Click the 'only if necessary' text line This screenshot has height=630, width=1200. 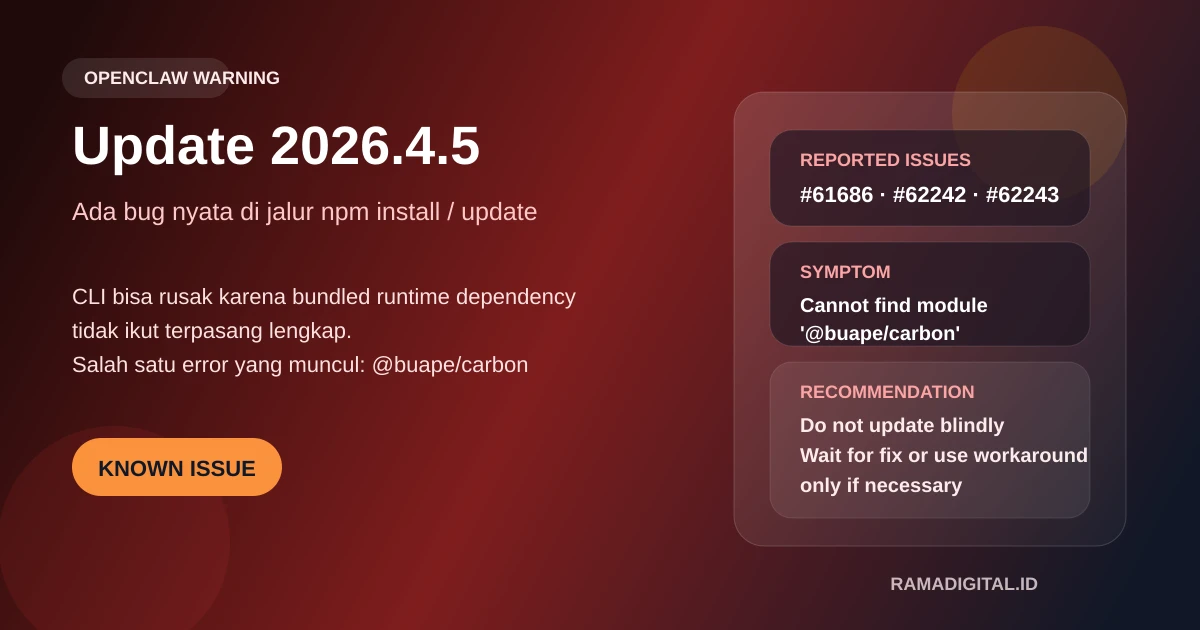[x=880, y=485]
